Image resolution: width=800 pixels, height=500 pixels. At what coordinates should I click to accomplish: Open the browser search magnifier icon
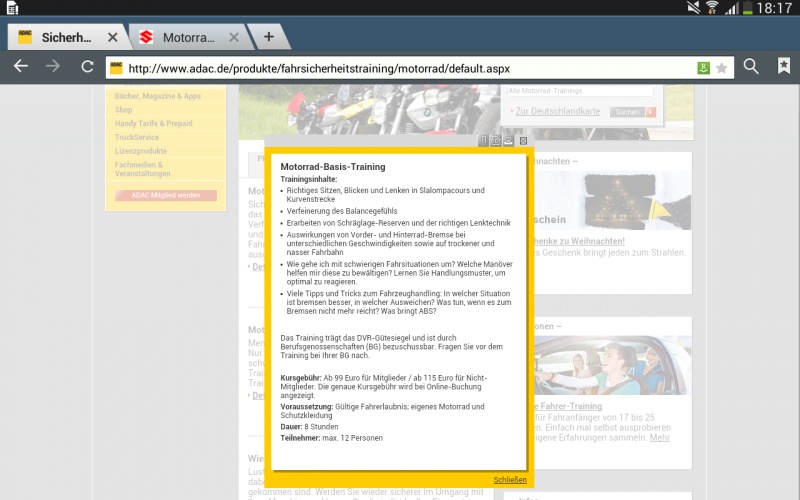point(751,66)
